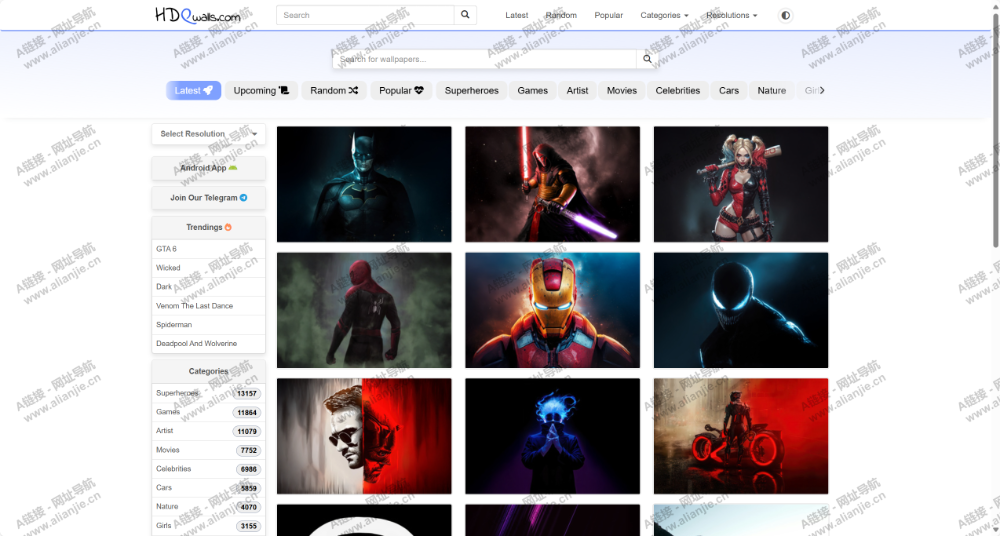Open the Venom blue glow wallpaper

[741, 310]
